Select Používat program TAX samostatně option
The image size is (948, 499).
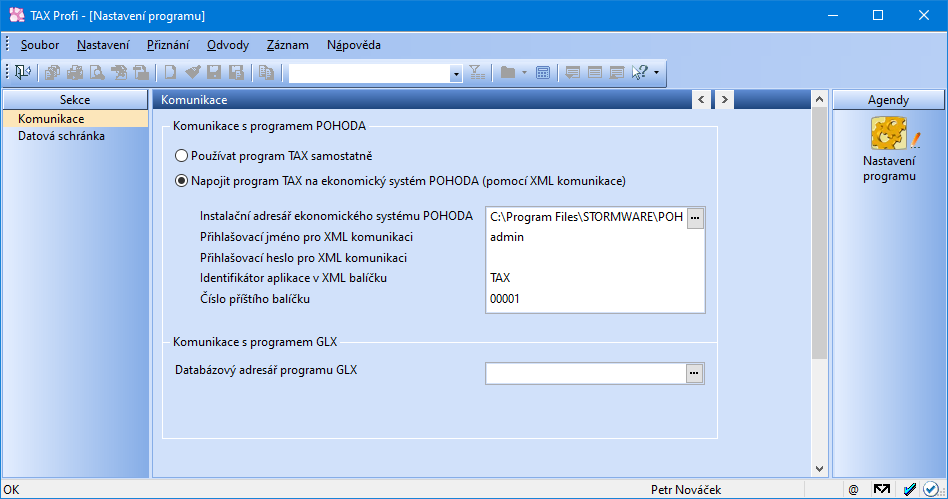click(181, 156)
